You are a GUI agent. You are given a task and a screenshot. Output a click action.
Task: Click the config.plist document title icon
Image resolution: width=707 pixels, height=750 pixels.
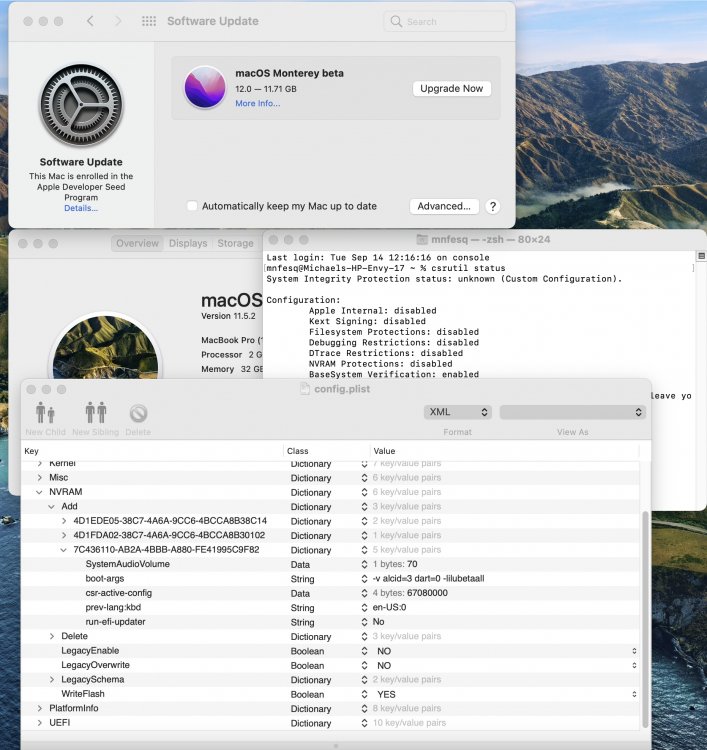[x=304, y=389]
